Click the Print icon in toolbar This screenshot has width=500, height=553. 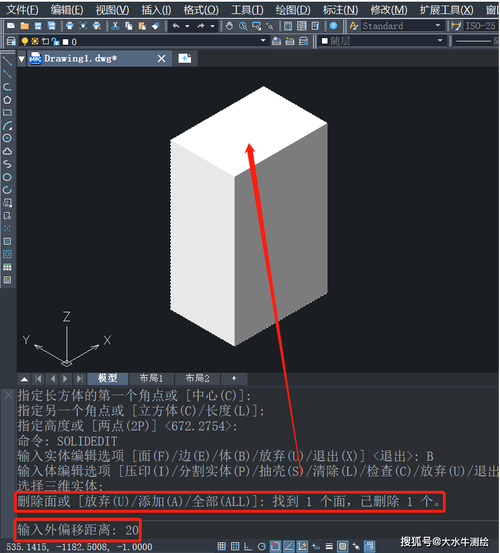tap(69, 26)
